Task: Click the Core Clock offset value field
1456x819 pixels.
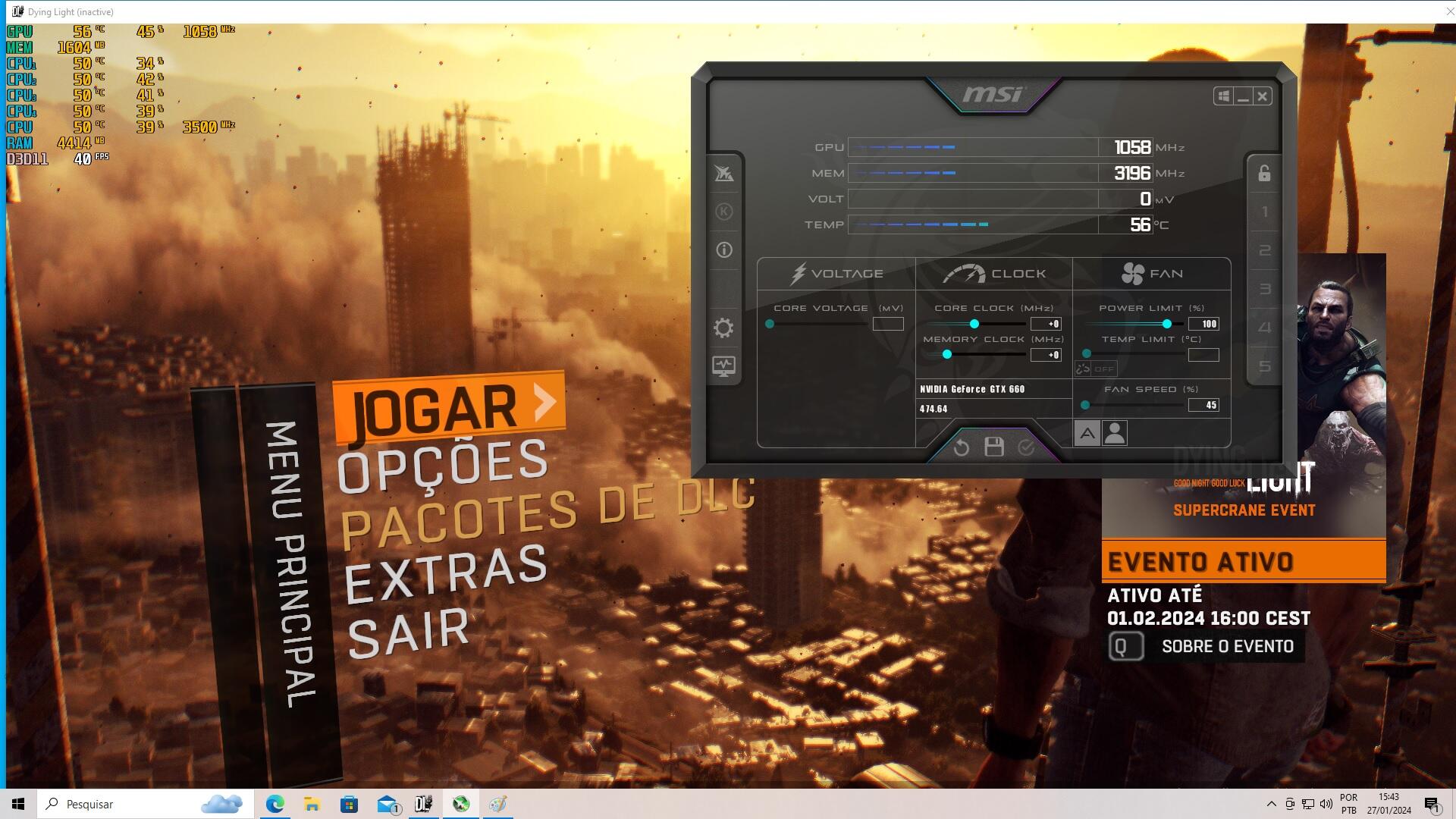Action: point(1046,324)
